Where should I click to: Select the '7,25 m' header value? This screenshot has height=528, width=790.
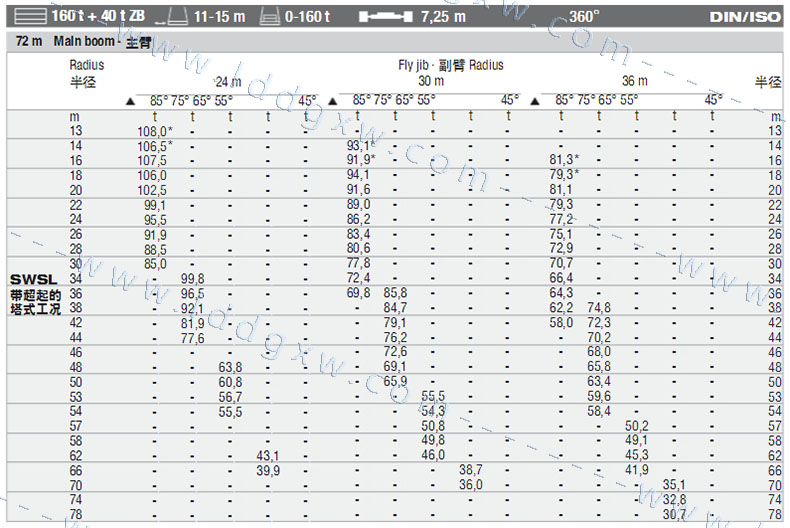(443, 17)
